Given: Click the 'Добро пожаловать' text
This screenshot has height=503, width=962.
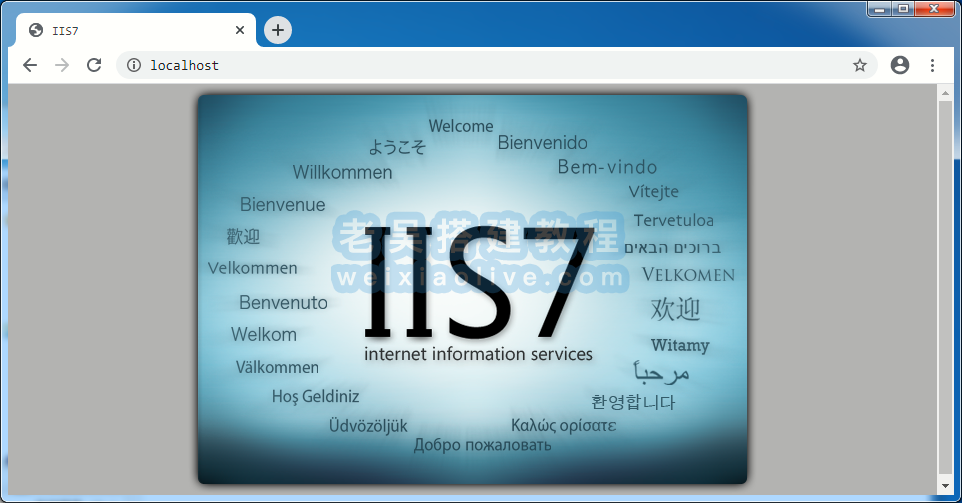Looking at the screenshot, I should click(x=482, y=445).
